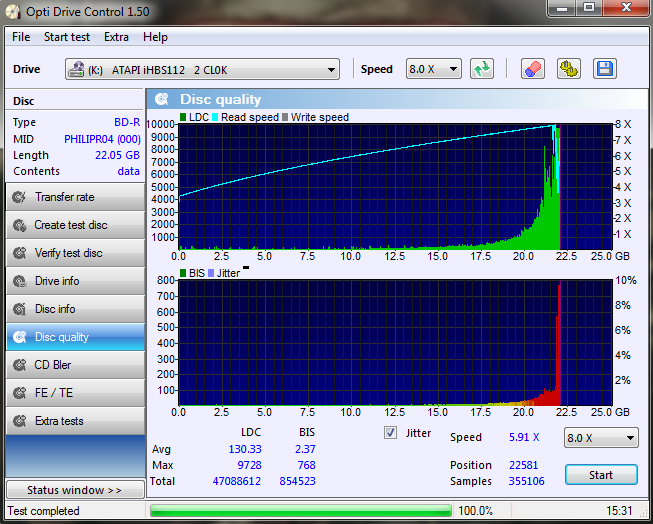
Task: Select the Disc quality page
Action: (75, 337)
